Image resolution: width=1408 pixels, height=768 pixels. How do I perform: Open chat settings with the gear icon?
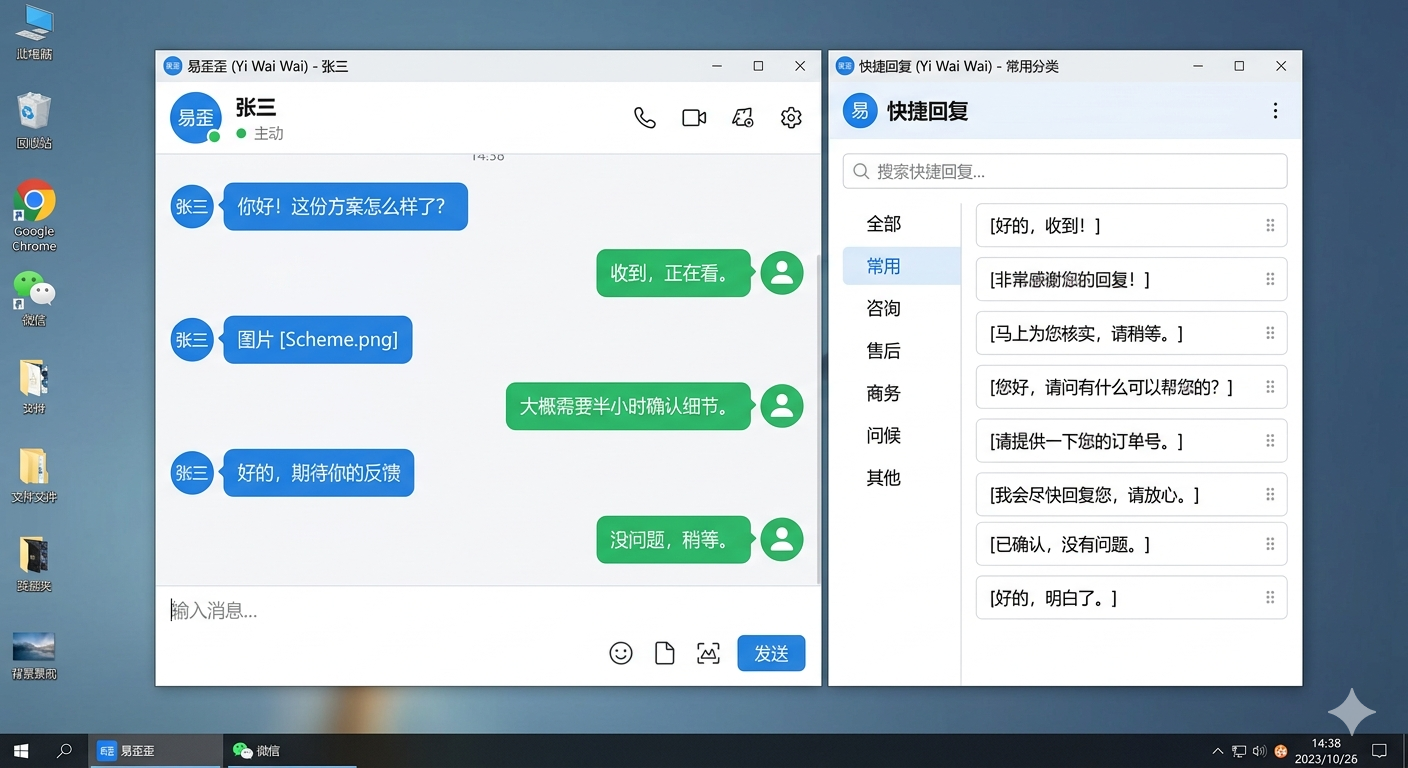click(x=791, y=117)
